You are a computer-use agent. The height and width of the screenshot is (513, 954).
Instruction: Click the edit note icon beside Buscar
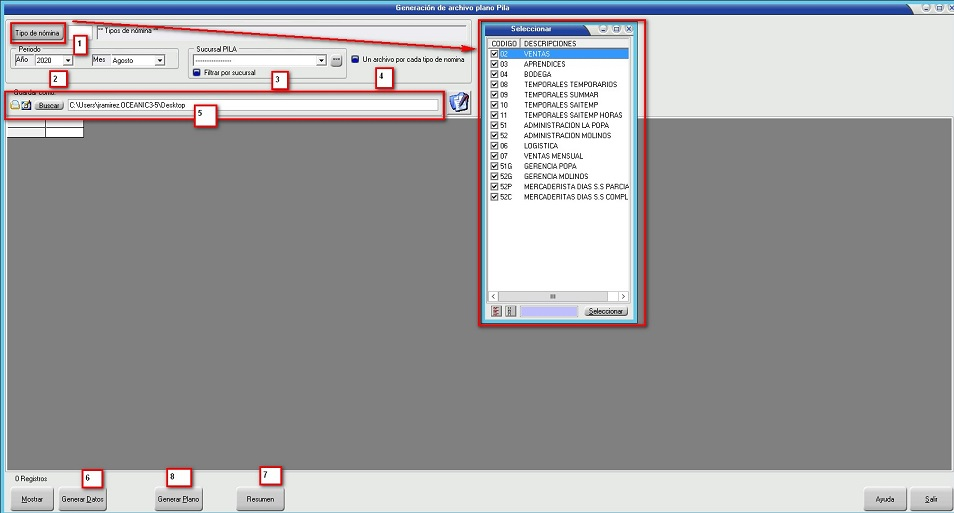pyautogui.click(x=27, y=105)
